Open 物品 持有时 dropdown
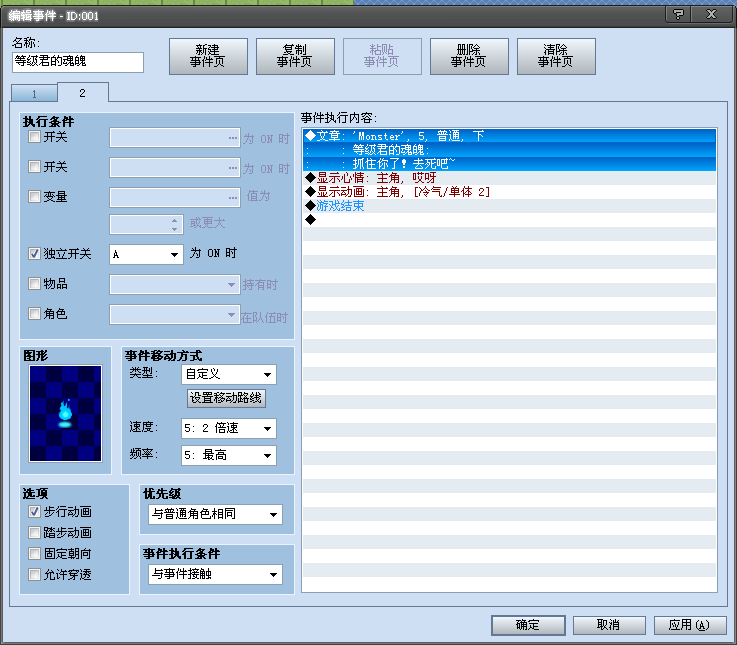The image size is (737, 645). tap(175, 284)
